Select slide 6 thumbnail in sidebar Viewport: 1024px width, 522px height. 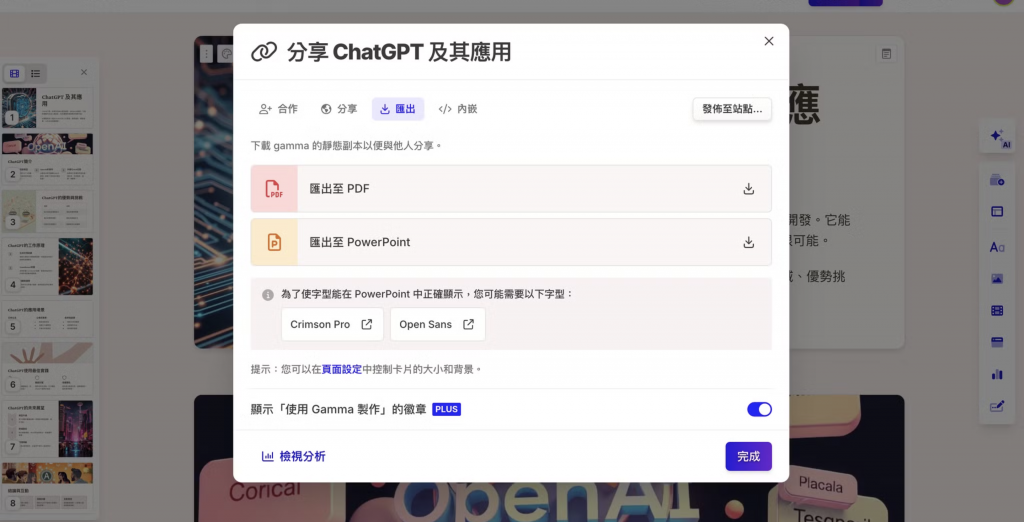(x=48, y=369)
